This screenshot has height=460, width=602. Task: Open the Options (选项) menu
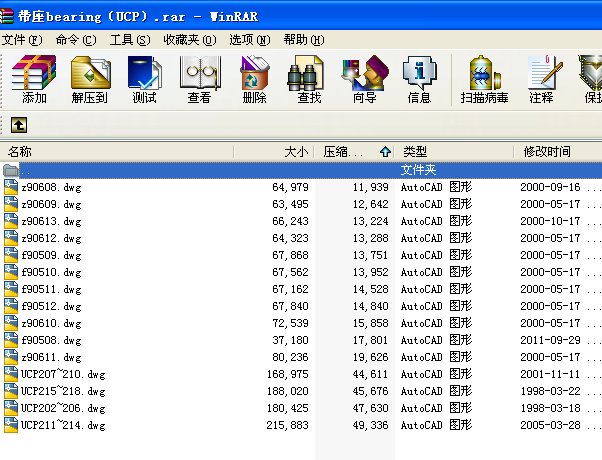click(250, 40)
